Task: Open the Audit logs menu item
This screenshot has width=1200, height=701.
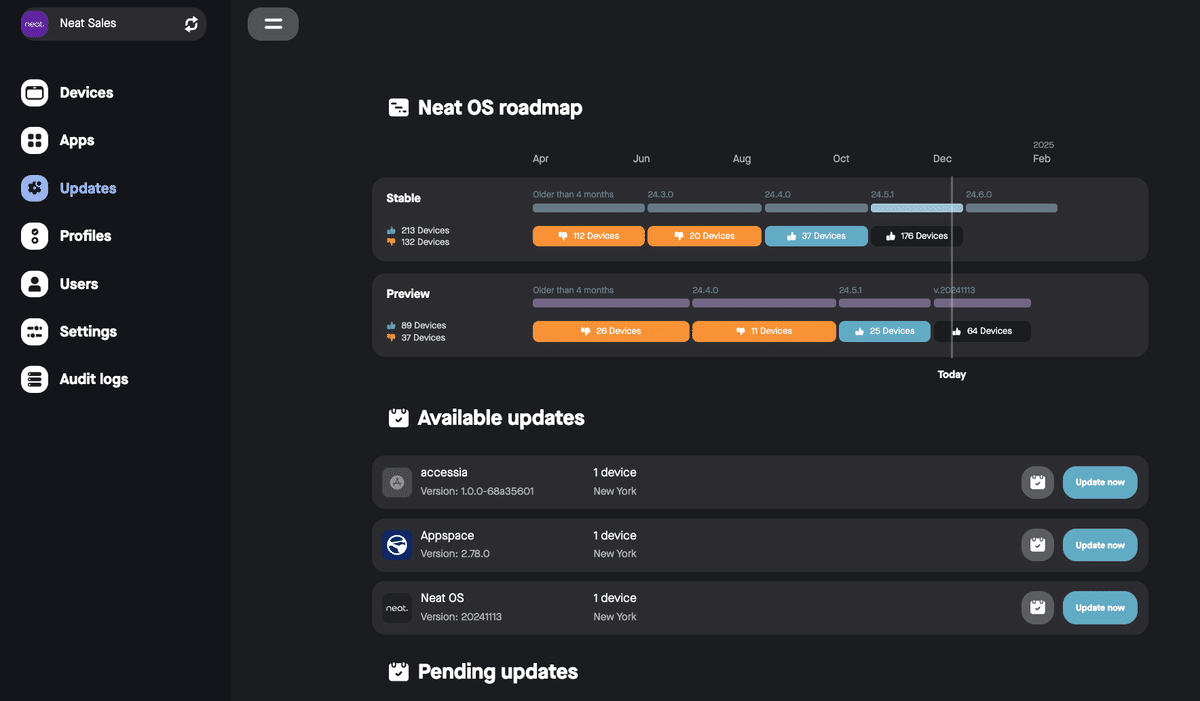Action: click(x=94, y=379)
